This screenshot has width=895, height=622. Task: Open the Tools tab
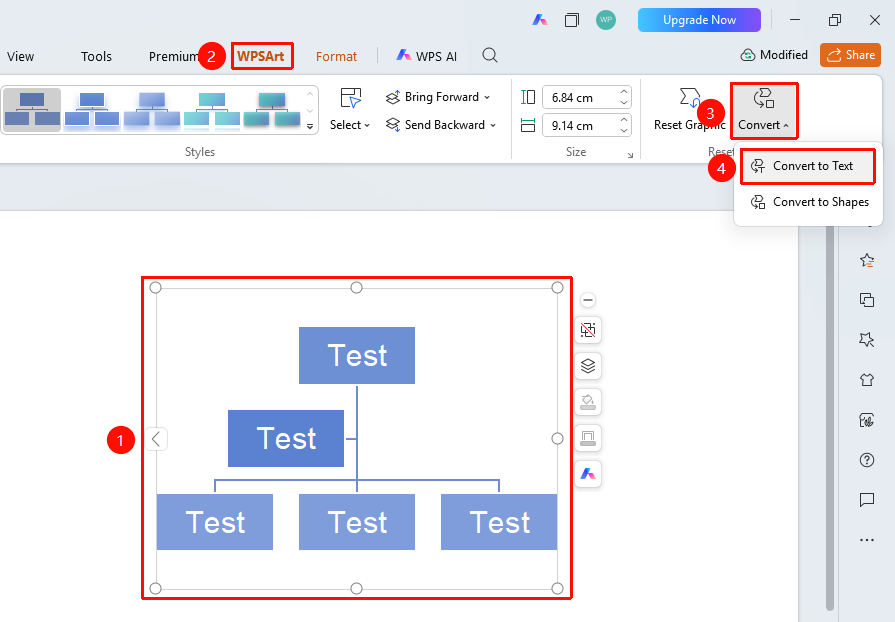pos(96,56)
